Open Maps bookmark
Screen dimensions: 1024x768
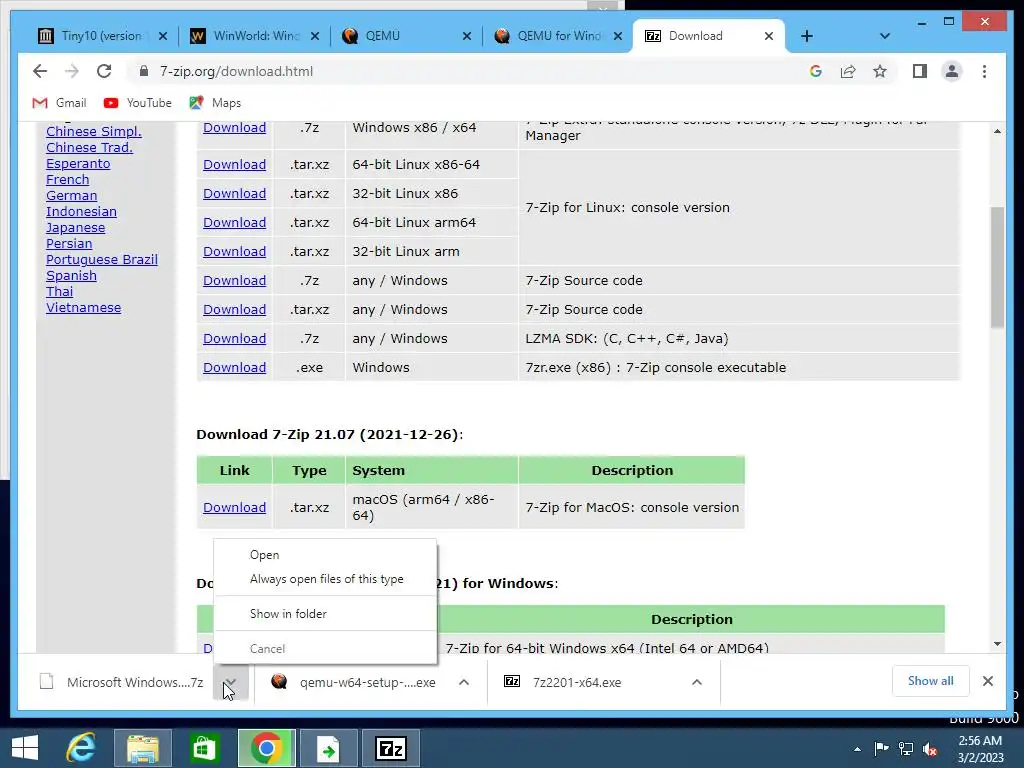point(215,103)
